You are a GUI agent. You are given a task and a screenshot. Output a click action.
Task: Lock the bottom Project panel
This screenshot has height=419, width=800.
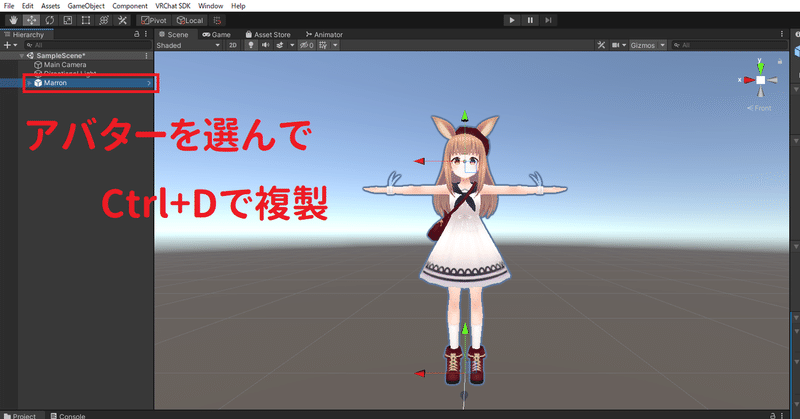[x=772, y=416]
